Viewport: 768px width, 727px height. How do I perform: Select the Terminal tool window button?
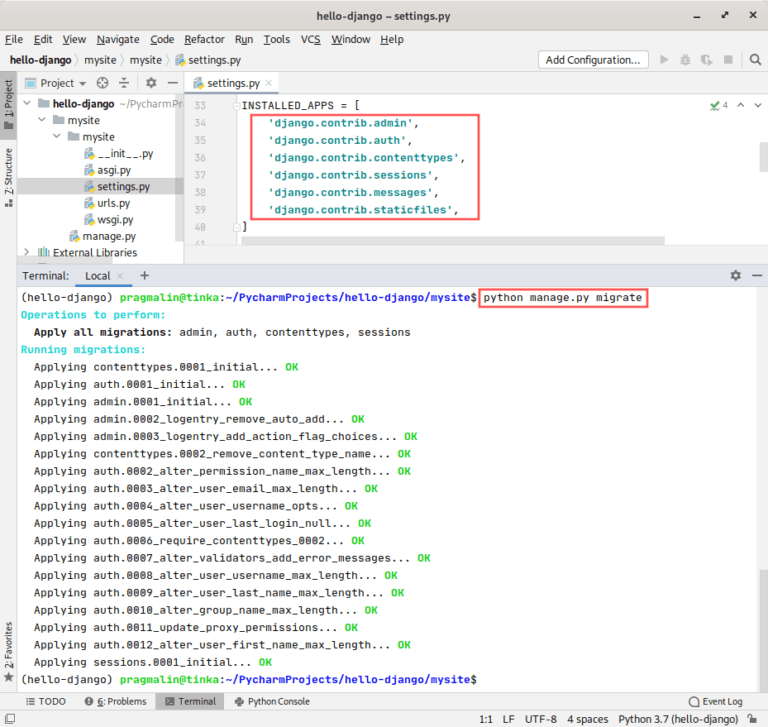click(x=190, y=701)
